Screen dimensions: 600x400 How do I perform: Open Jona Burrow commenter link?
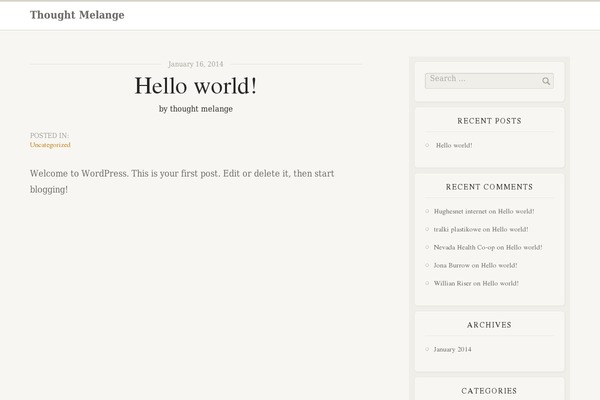pyautogui.click(x=452, y=265)
